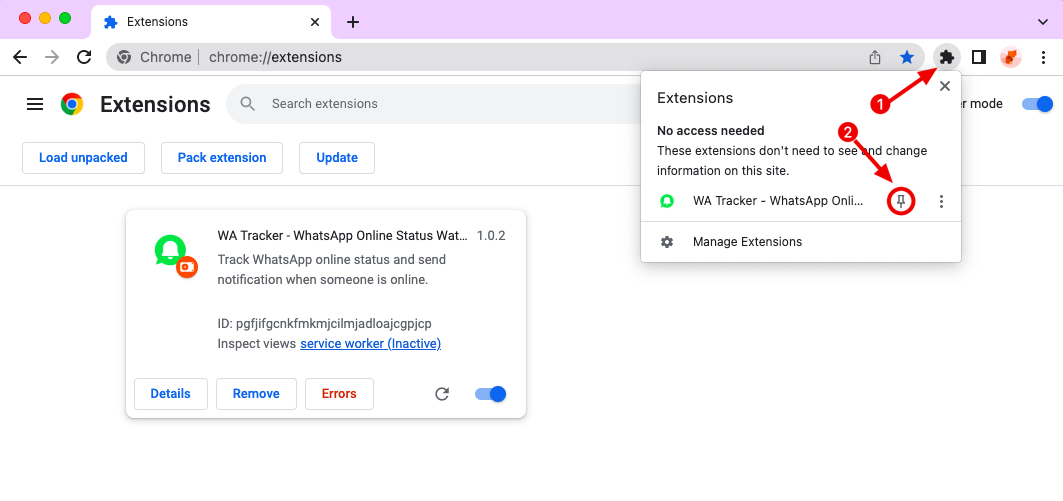Image resolution: width=1063 pixels, height=501 pixels.
Task: Select the Extensions browser tab
Action: [x=211, y=22]
